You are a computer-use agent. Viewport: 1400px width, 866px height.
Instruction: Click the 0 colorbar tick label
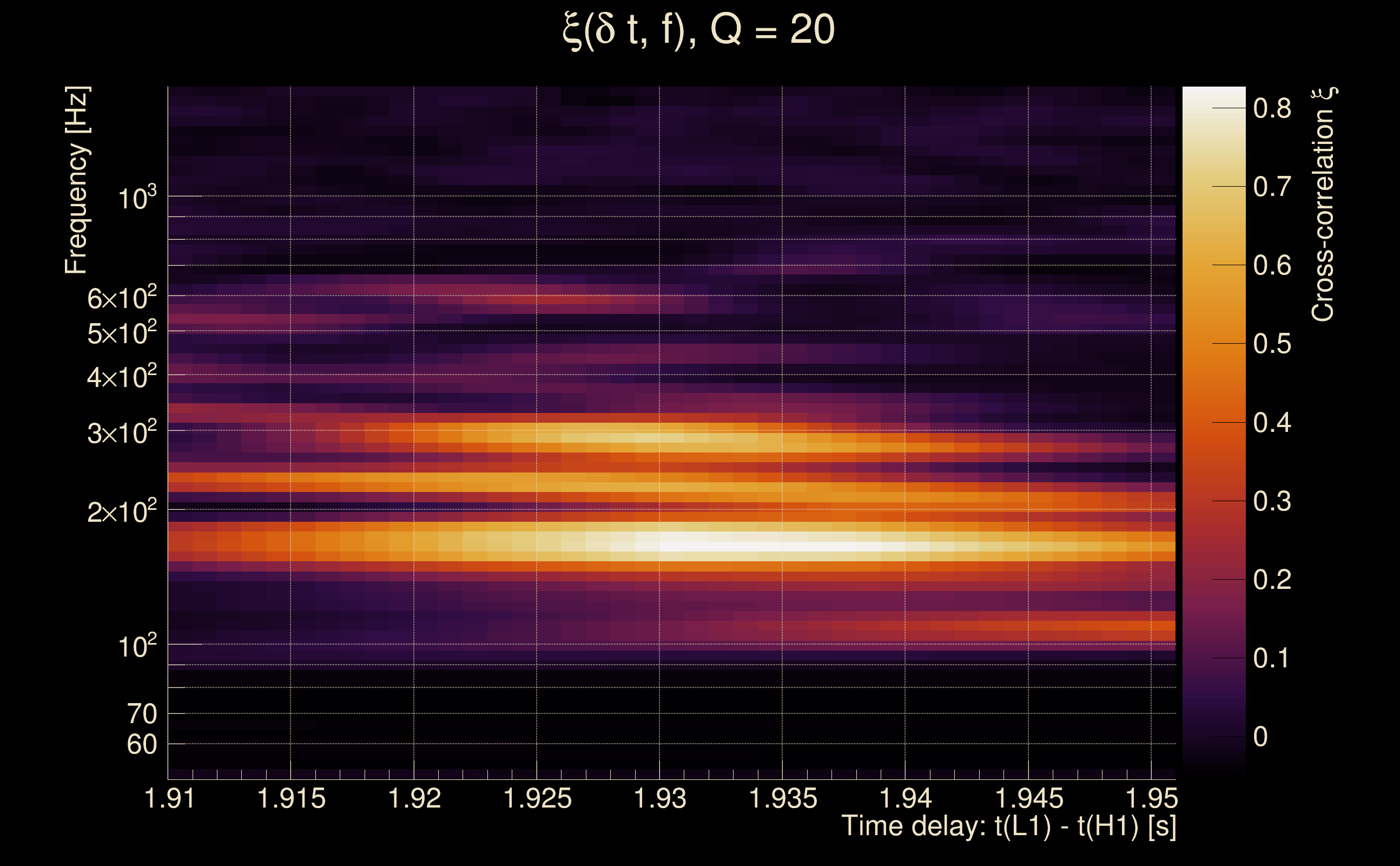point(1260,737)
